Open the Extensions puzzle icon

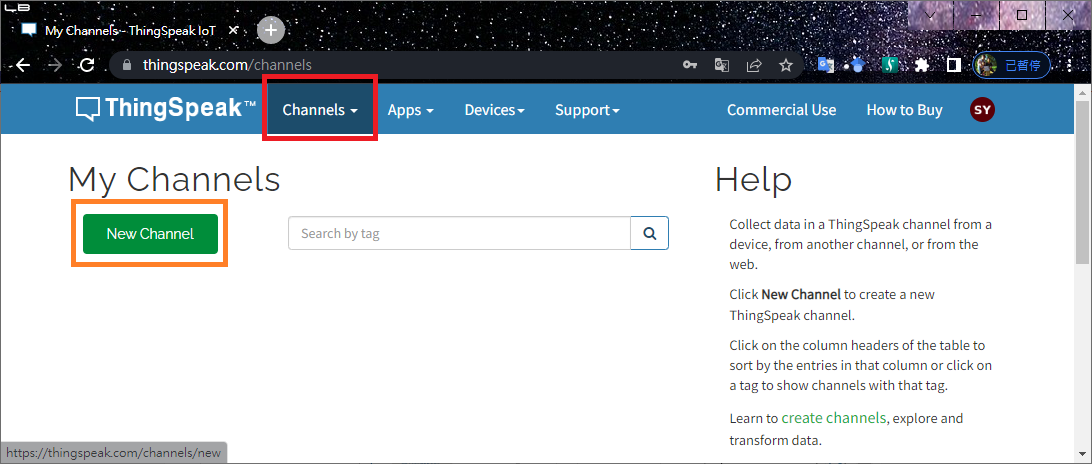coord(922,65)
